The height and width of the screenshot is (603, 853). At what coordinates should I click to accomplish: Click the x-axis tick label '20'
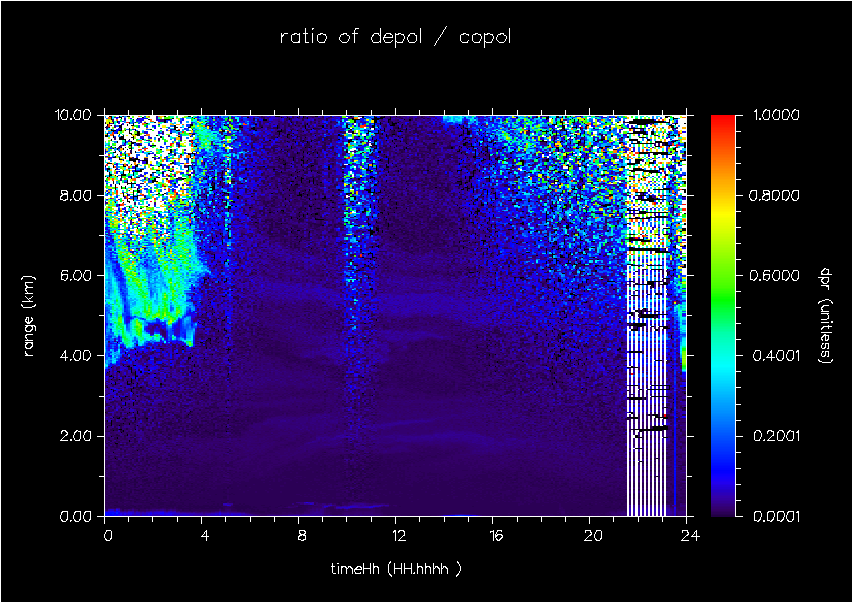(x=593, y=536)
